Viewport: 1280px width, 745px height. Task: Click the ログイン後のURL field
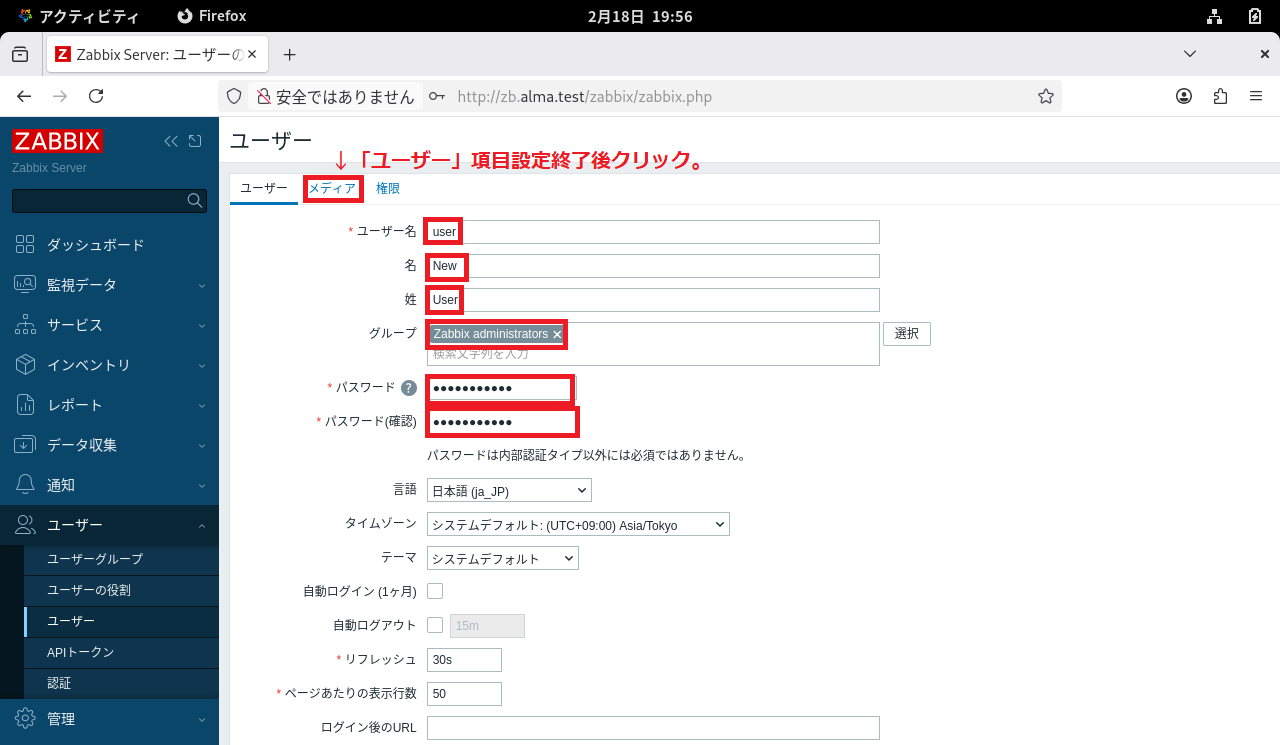pyautogui.click(x=653, y=728)
